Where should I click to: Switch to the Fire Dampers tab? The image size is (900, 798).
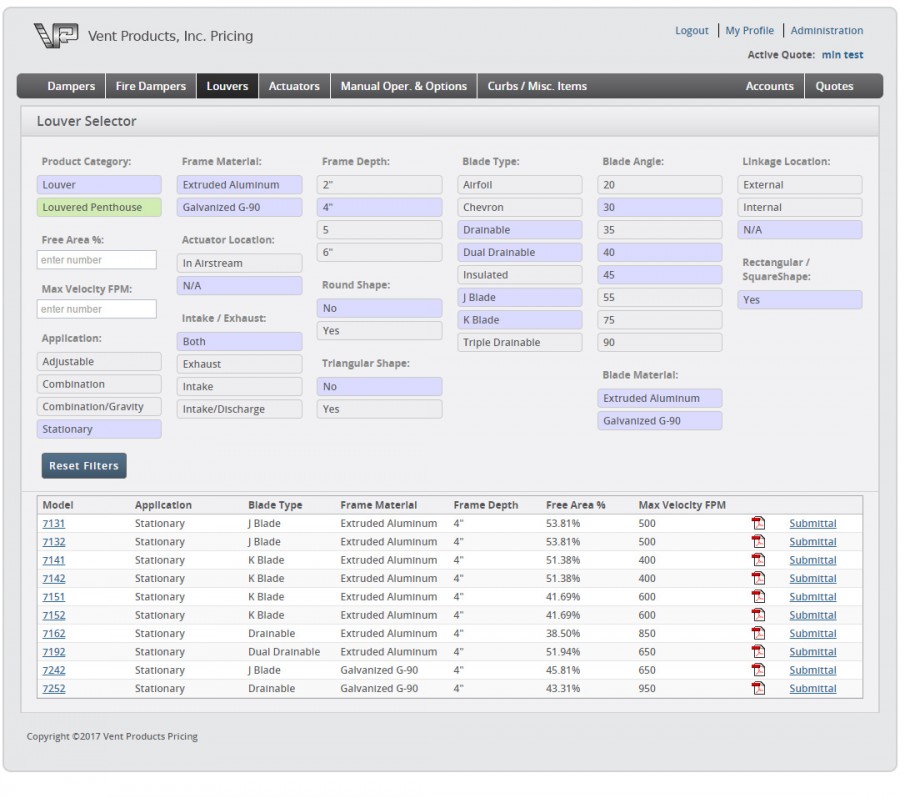(151, 86)
